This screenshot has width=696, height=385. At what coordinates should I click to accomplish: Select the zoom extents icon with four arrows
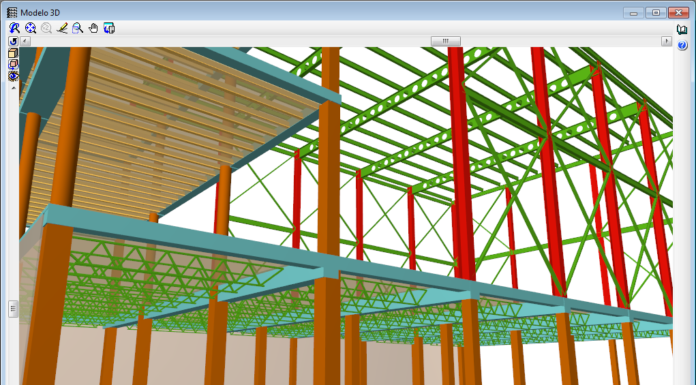30,28
